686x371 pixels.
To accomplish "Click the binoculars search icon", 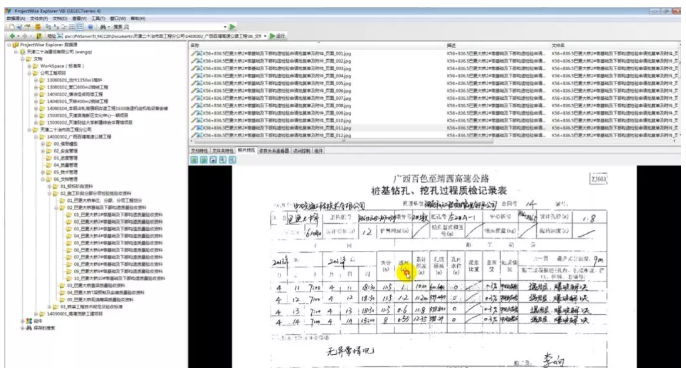I will coord(103,27).
